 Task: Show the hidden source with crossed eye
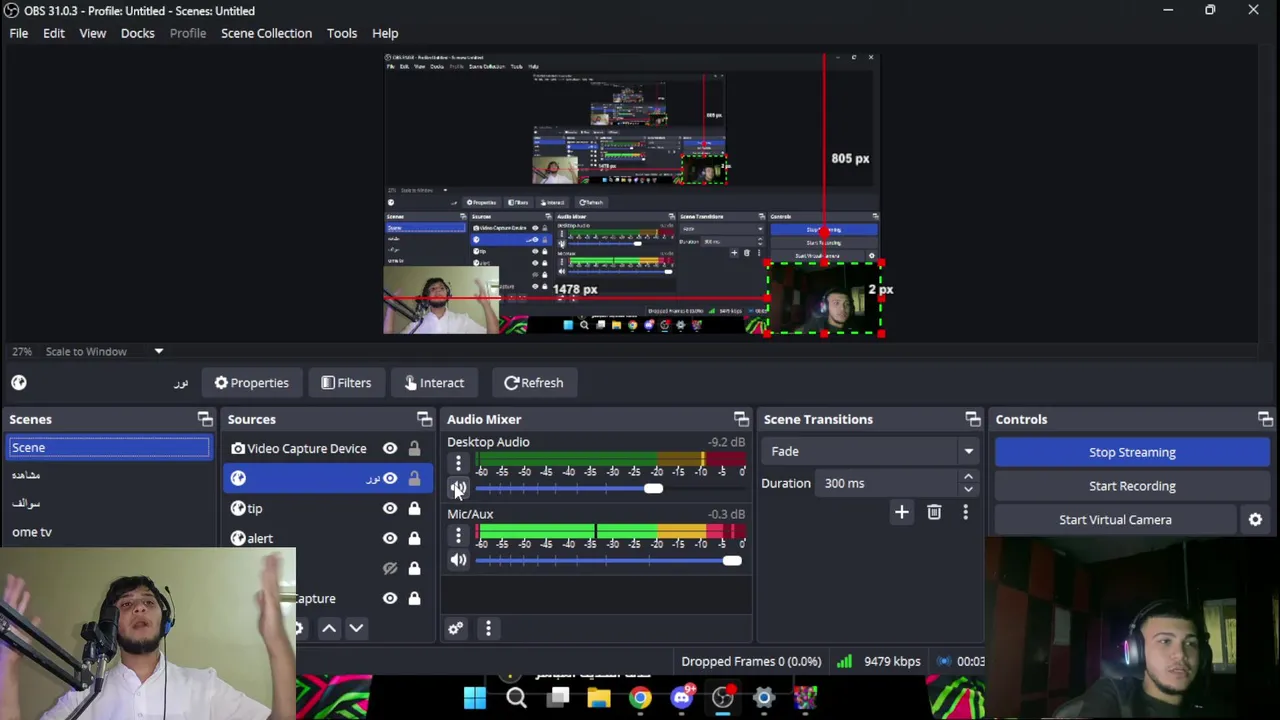point(390,568)
